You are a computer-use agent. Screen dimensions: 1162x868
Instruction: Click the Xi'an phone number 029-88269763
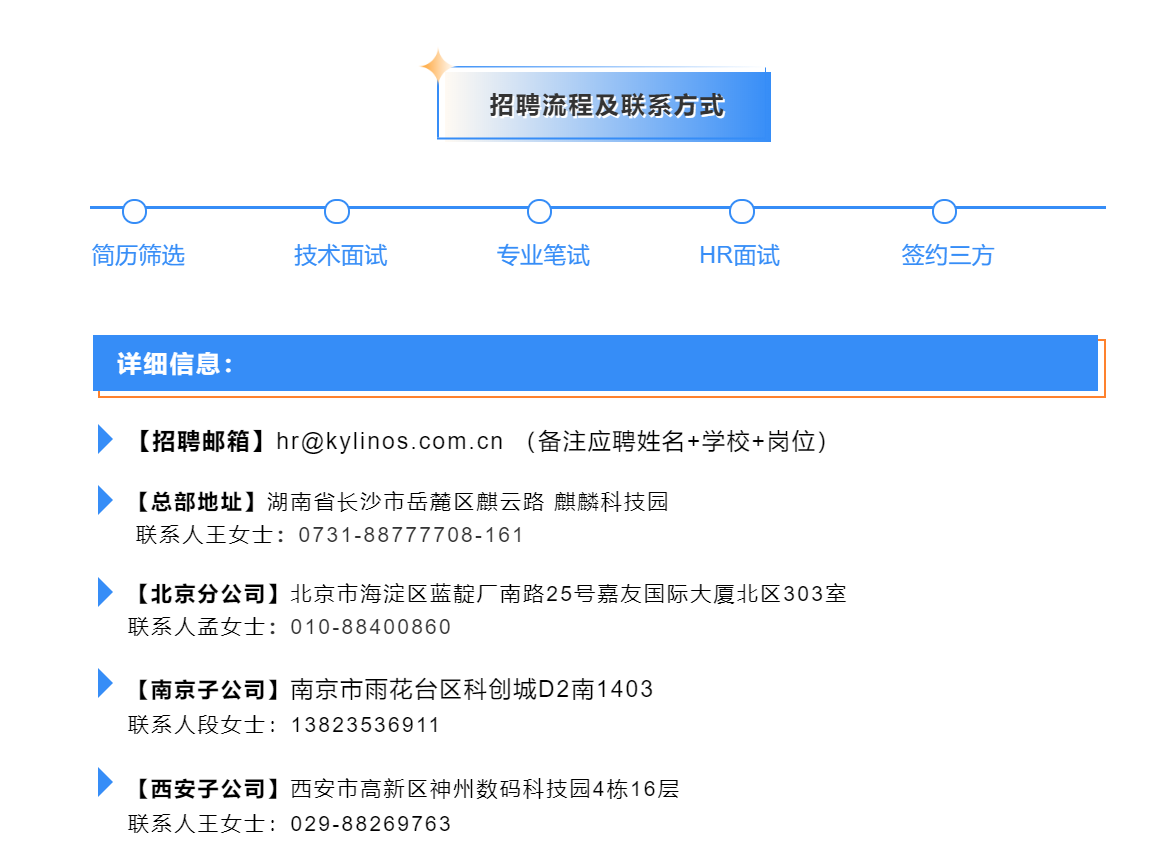click(371, 824)
